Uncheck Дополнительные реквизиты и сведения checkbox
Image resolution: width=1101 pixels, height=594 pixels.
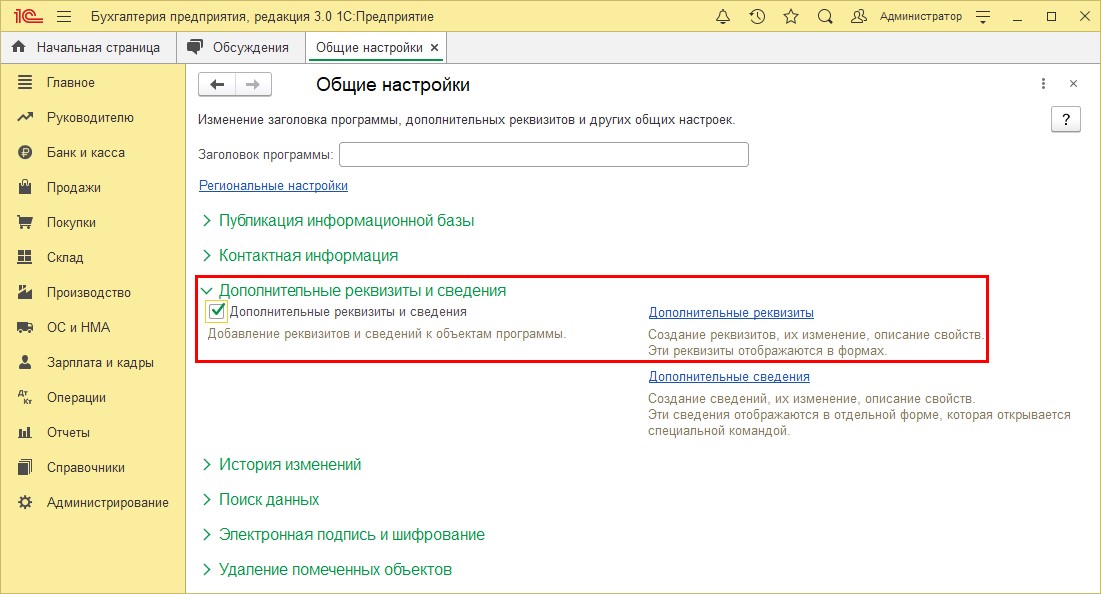pos(216,311)
